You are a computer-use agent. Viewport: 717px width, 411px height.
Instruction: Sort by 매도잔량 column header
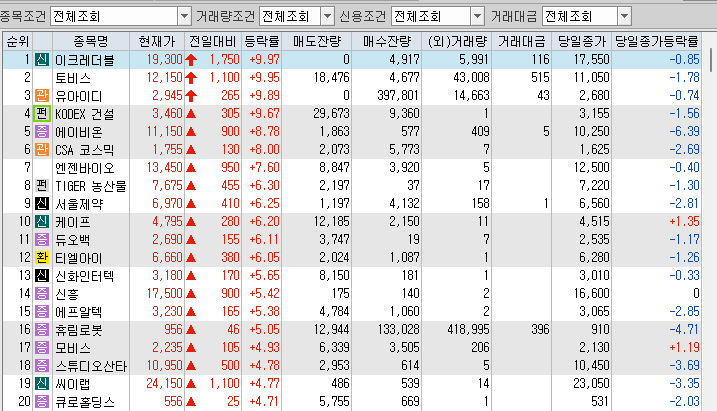coord(317,42)
